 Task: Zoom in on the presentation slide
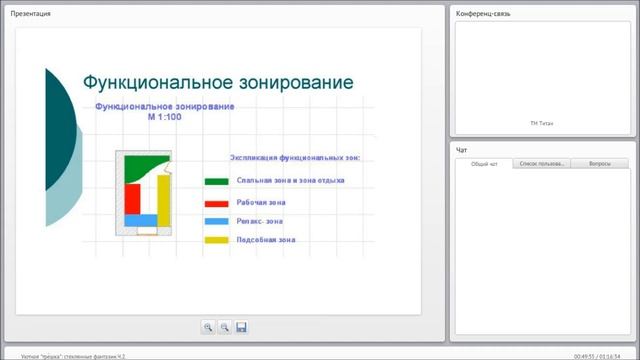(x=208, y=327)
